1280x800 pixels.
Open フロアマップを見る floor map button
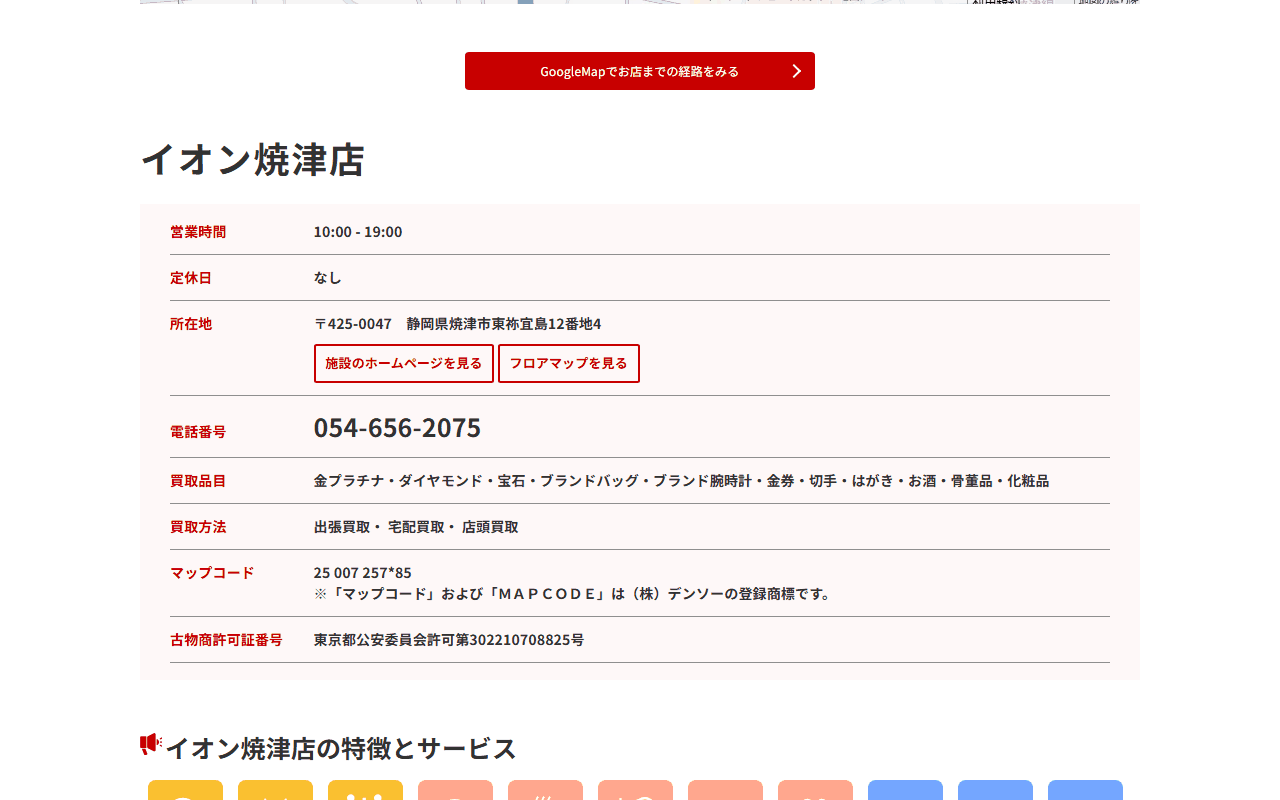click(x=569, y=363)
